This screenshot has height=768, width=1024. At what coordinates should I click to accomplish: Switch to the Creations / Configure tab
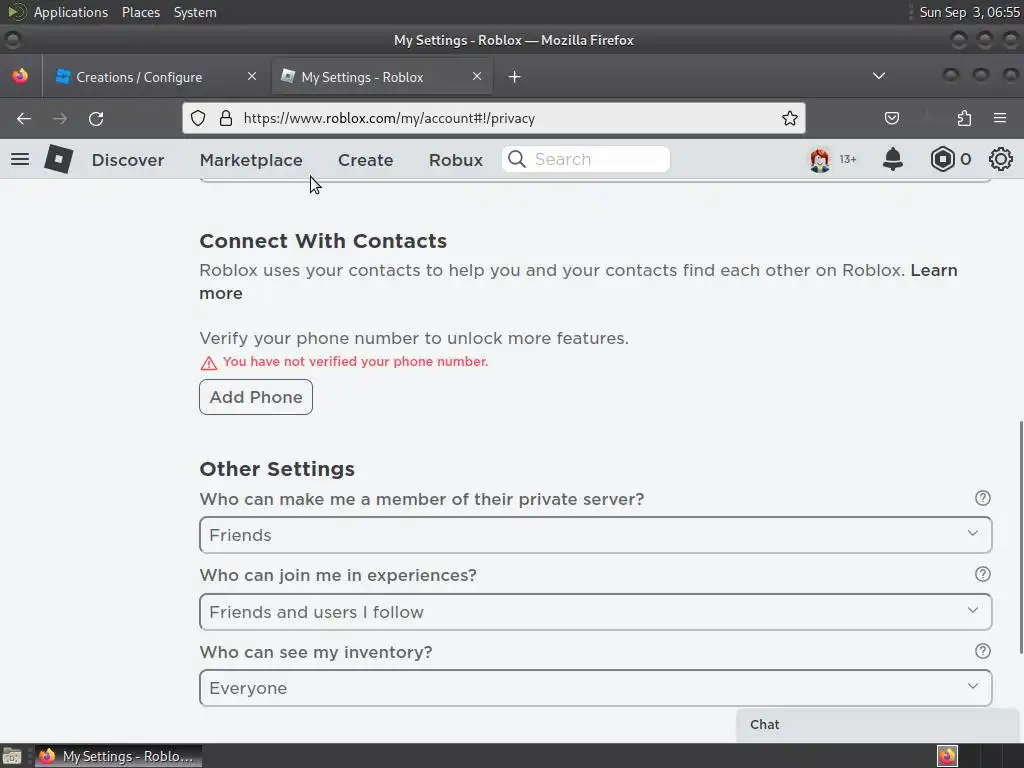click(157, 77)
